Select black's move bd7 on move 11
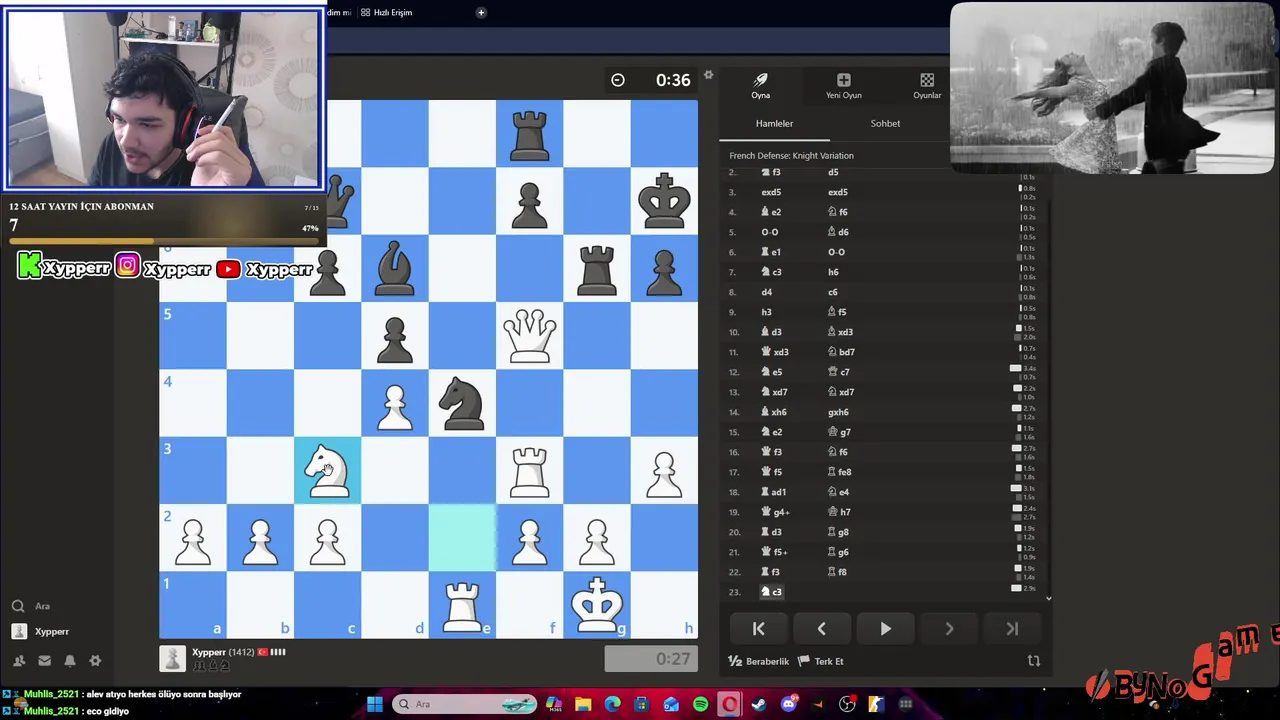Screen dimensions: 1280x720 click(x=841, y=352)
